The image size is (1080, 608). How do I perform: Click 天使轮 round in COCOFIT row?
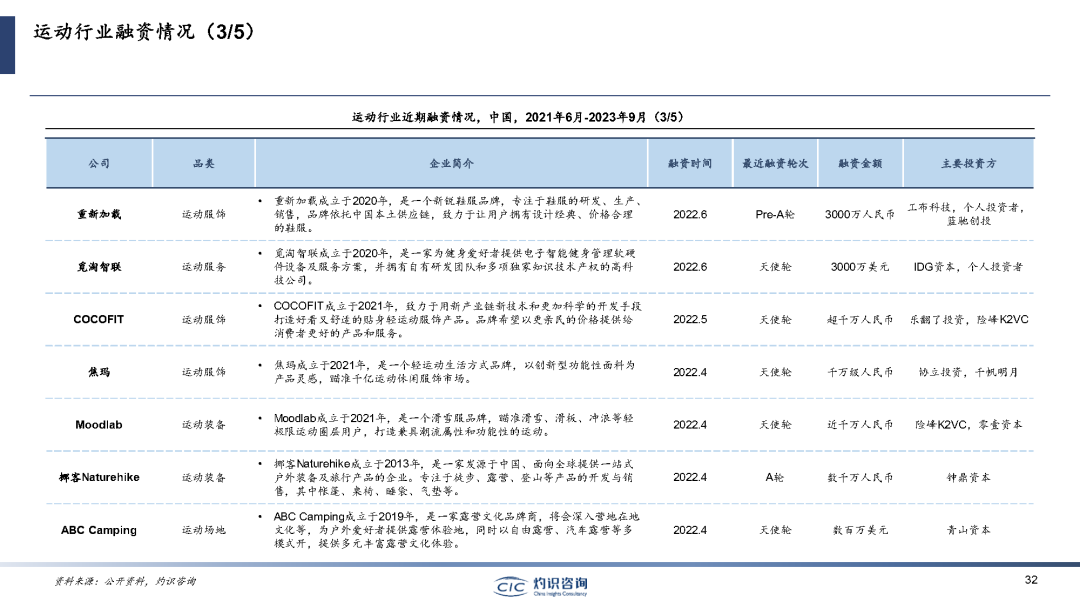coord(775,319)
